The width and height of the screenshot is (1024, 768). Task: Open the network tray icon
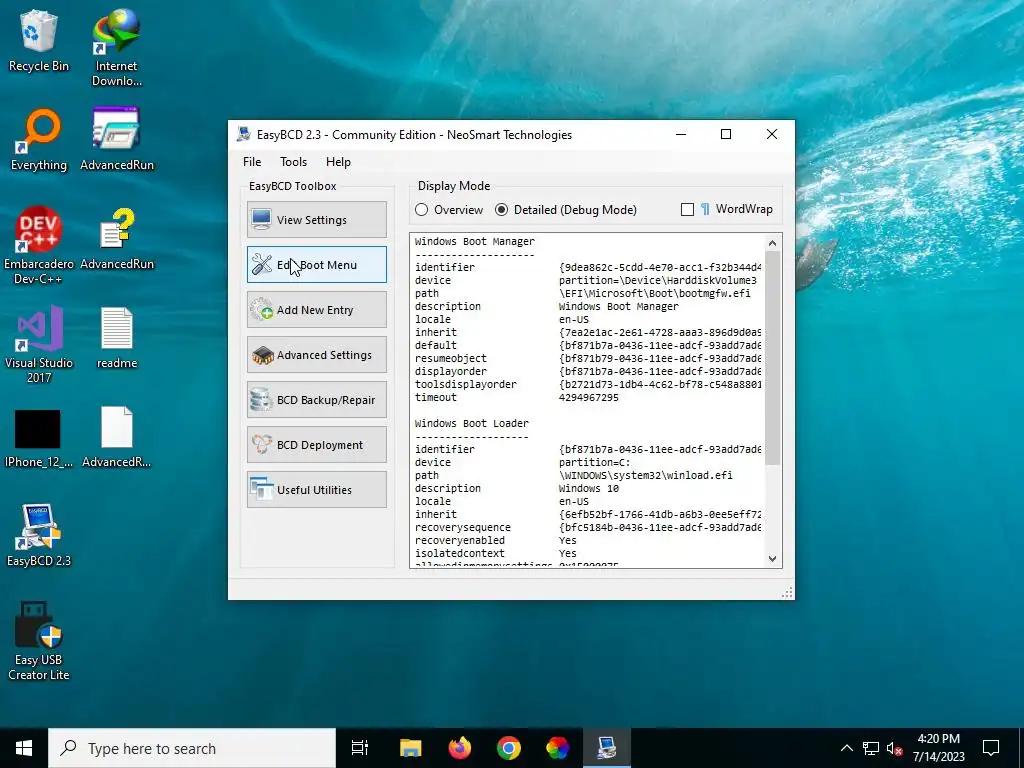tap(871, 748)
